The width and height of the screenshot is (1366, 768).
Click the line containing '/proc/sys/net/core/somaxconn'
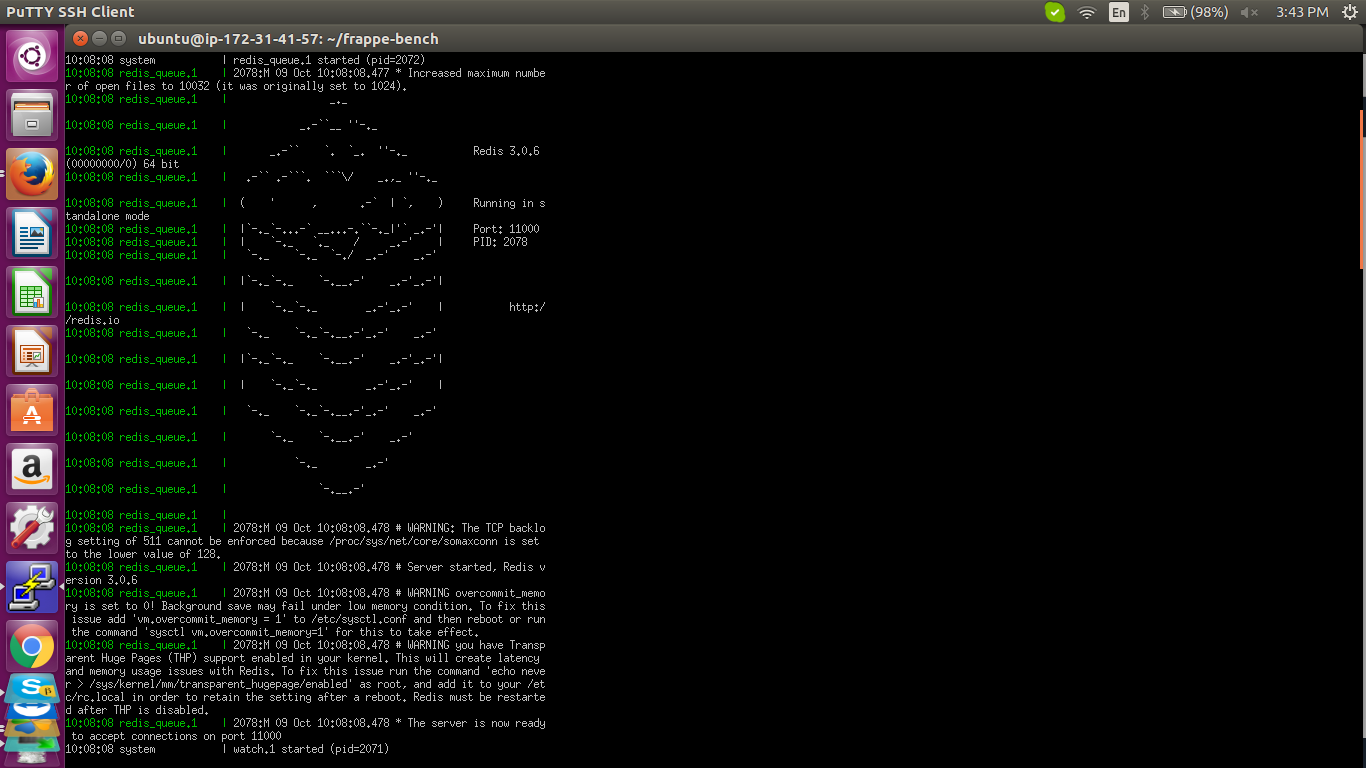coord(302,541)
